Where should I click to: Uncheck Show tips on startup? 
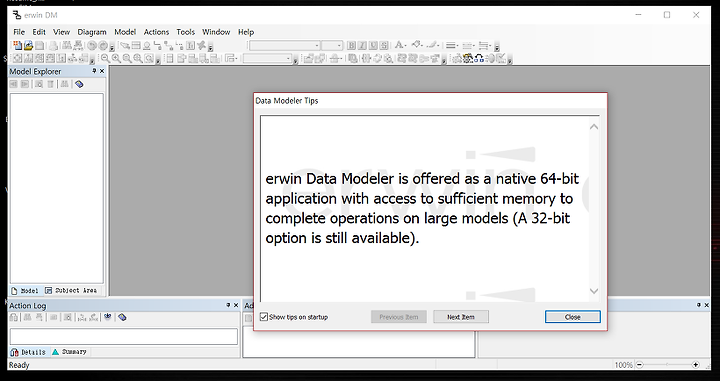click(264, 317)
